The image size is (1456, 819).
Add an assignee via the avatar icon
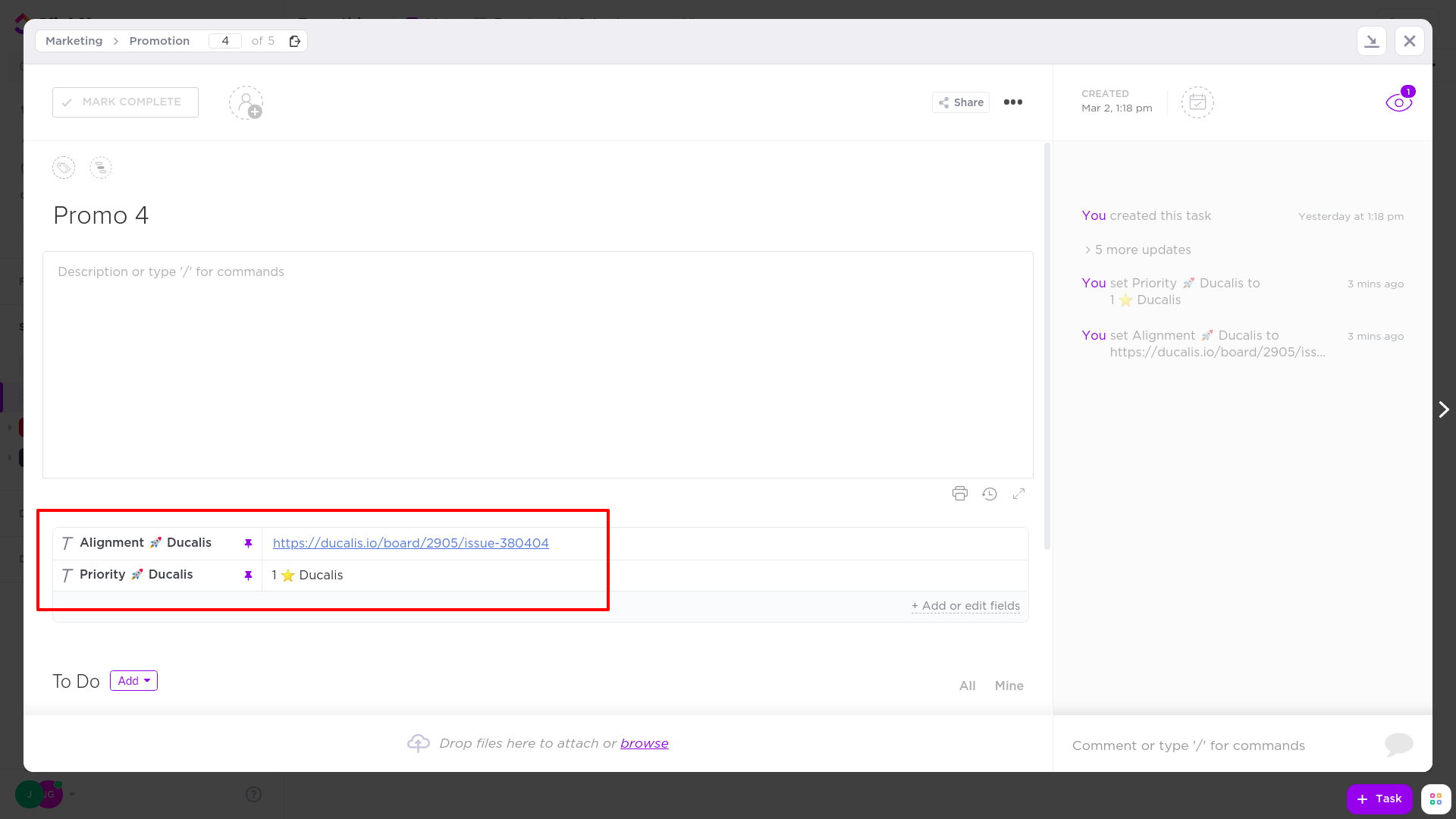pyautogui.click(x=246, y=102)
